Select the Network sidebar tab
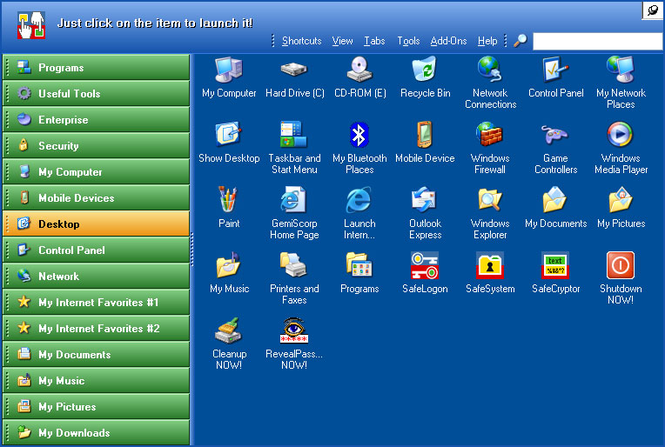Image resolution: width=665 pixels, height=447 pixels. (x=96, y=276)
